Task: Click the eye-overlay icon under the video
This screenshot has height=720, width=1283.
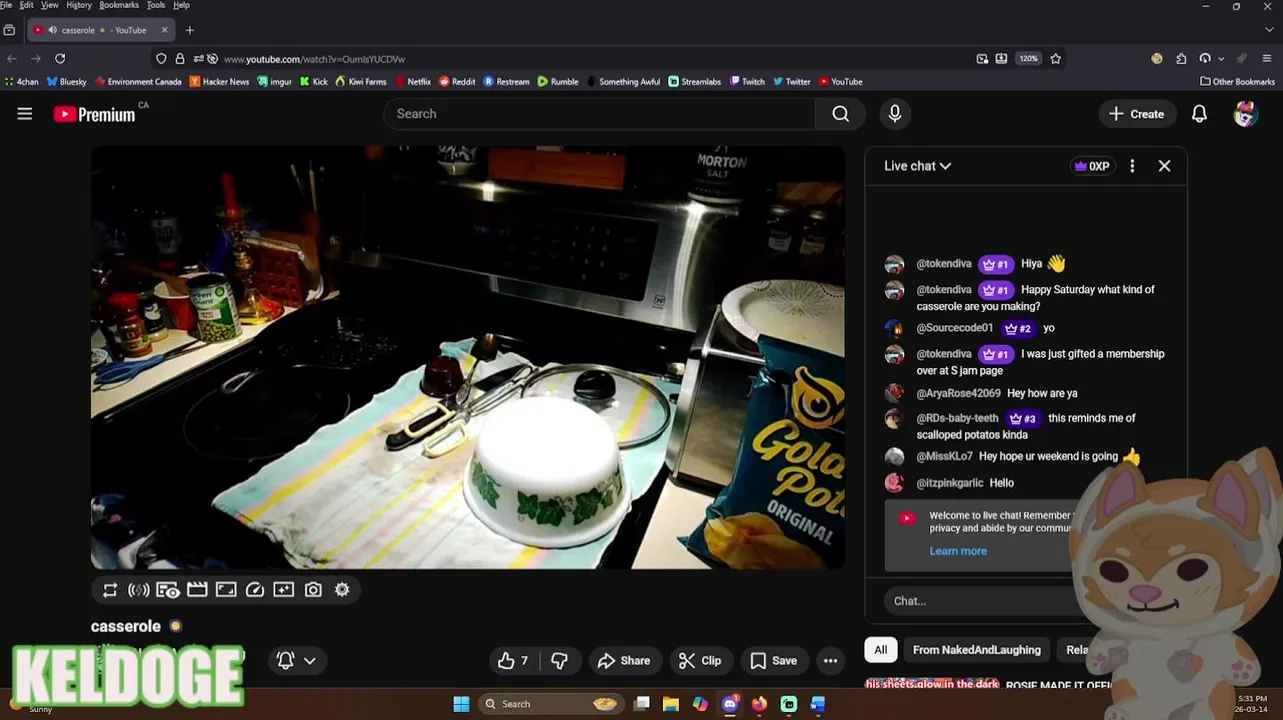Action: [168, 590]
